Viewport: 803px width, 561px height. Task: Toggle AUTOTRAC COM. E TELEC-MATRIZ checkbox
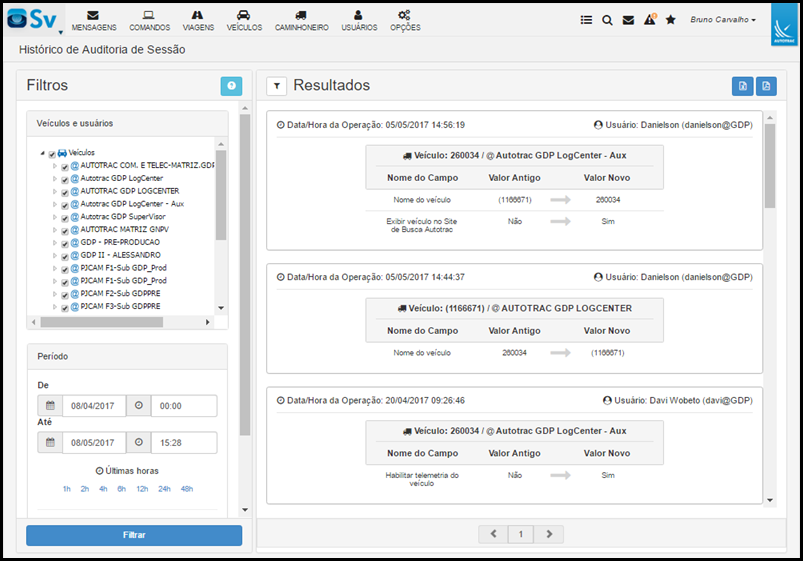(x=65, y=167)
